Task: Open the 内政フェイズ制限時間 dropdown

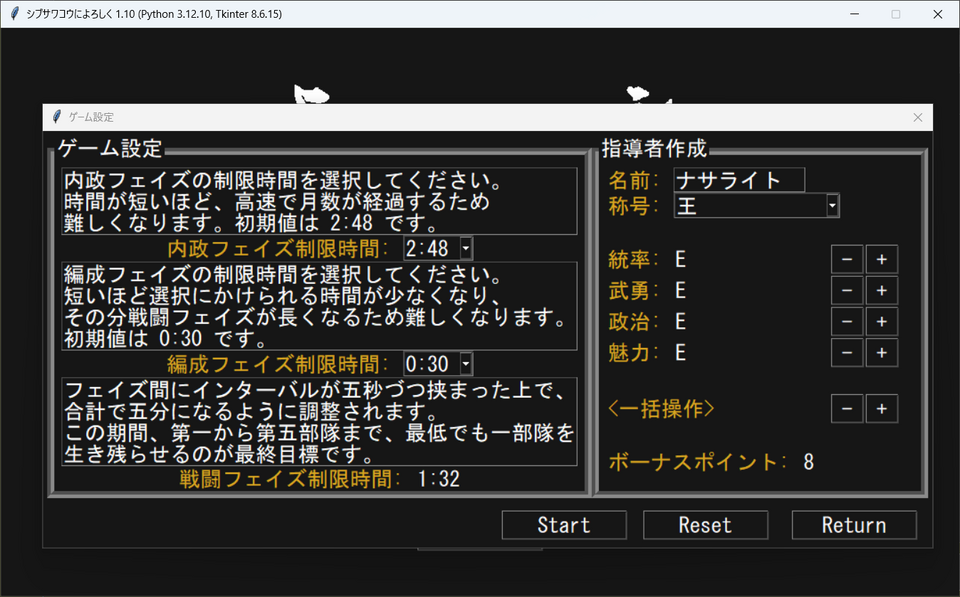Action: (x=466, y=248)
